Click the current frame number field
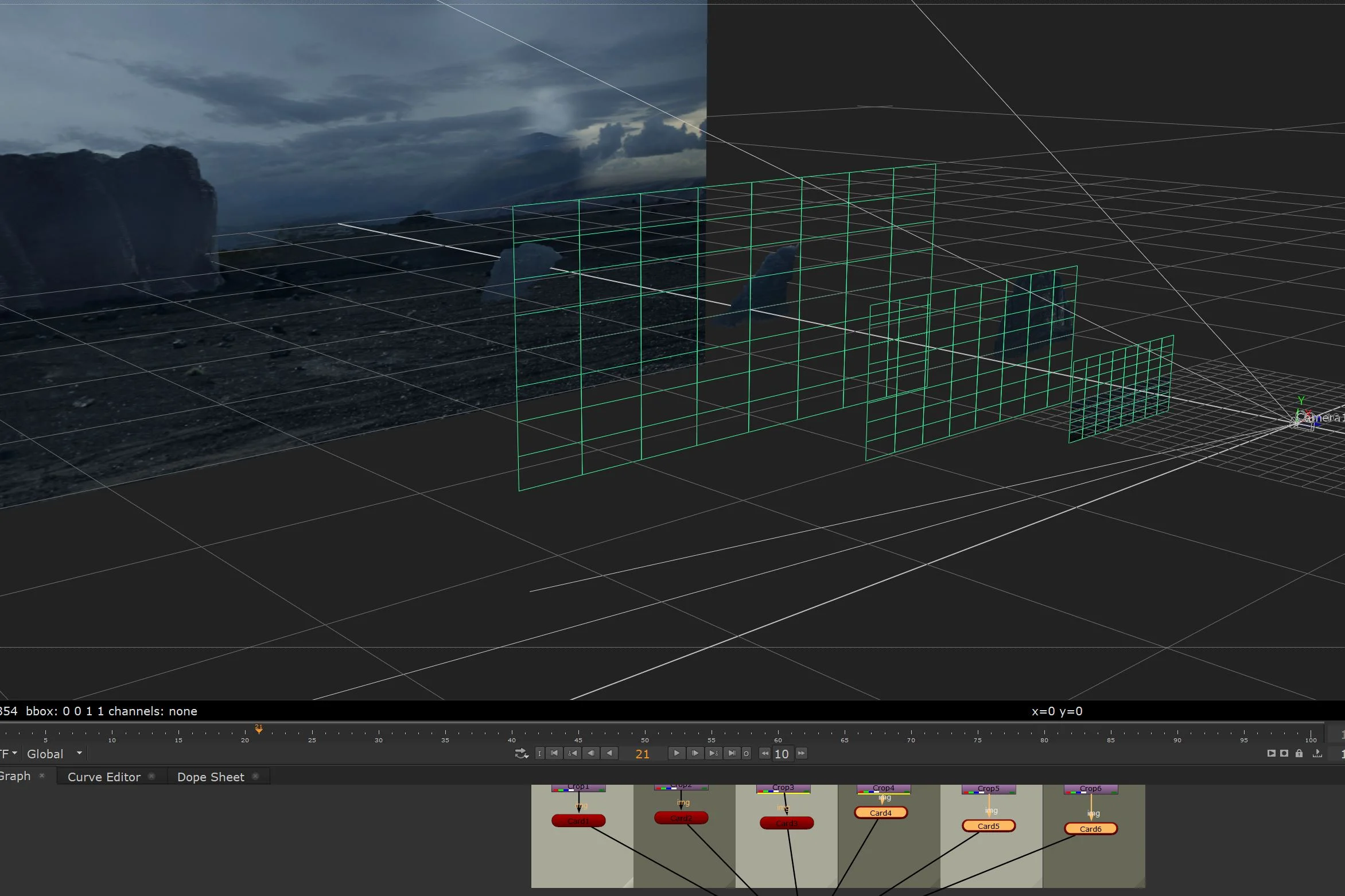The image size is (1345, 896). (643, 754)
